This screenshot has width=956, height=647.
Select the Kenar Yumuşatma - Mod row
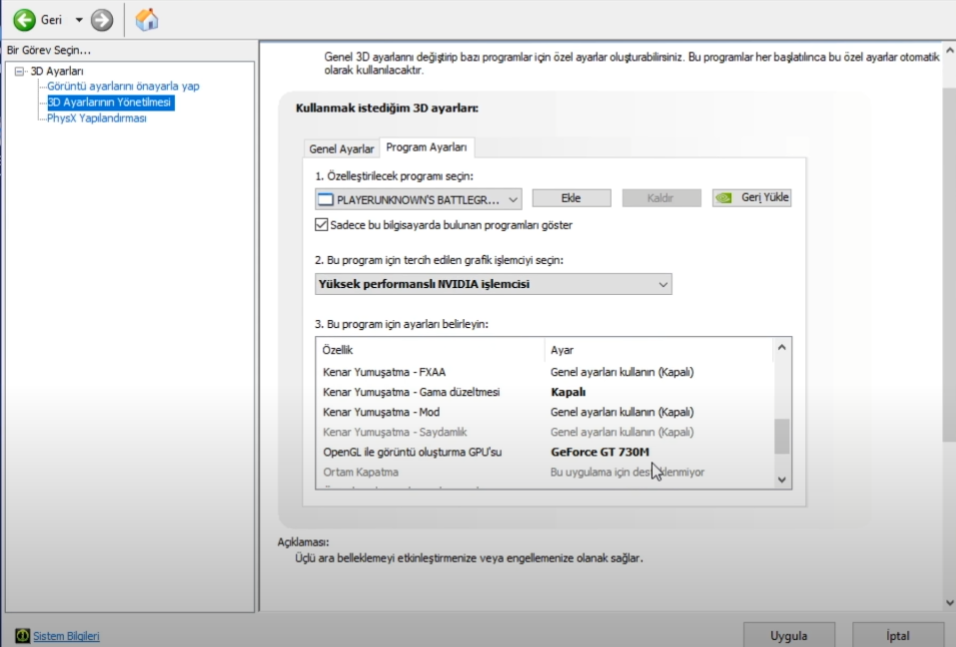click(x=545, y=412)
